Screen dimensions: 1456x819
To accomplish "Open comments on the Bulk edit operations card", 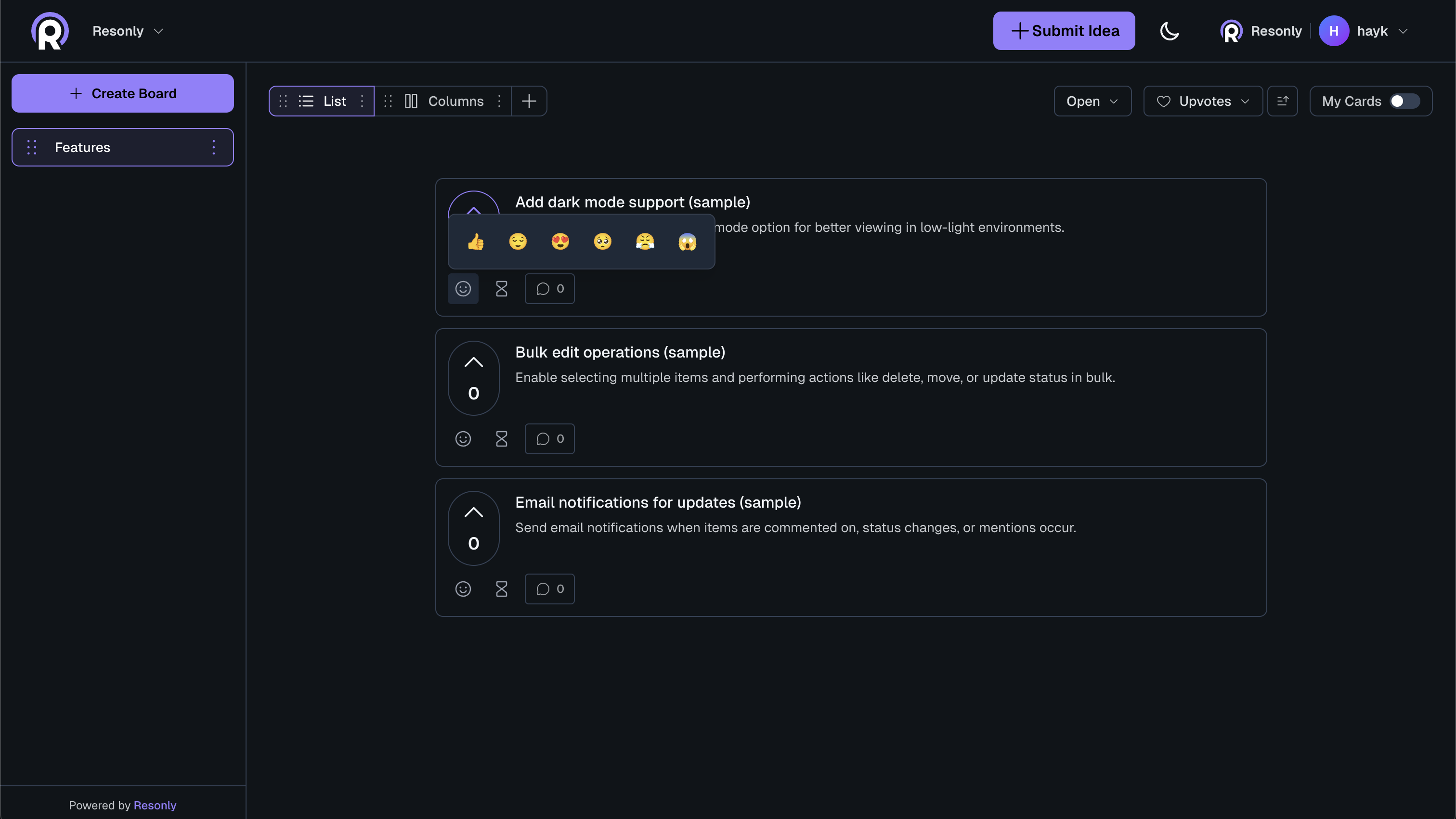I will pos(549,438).
